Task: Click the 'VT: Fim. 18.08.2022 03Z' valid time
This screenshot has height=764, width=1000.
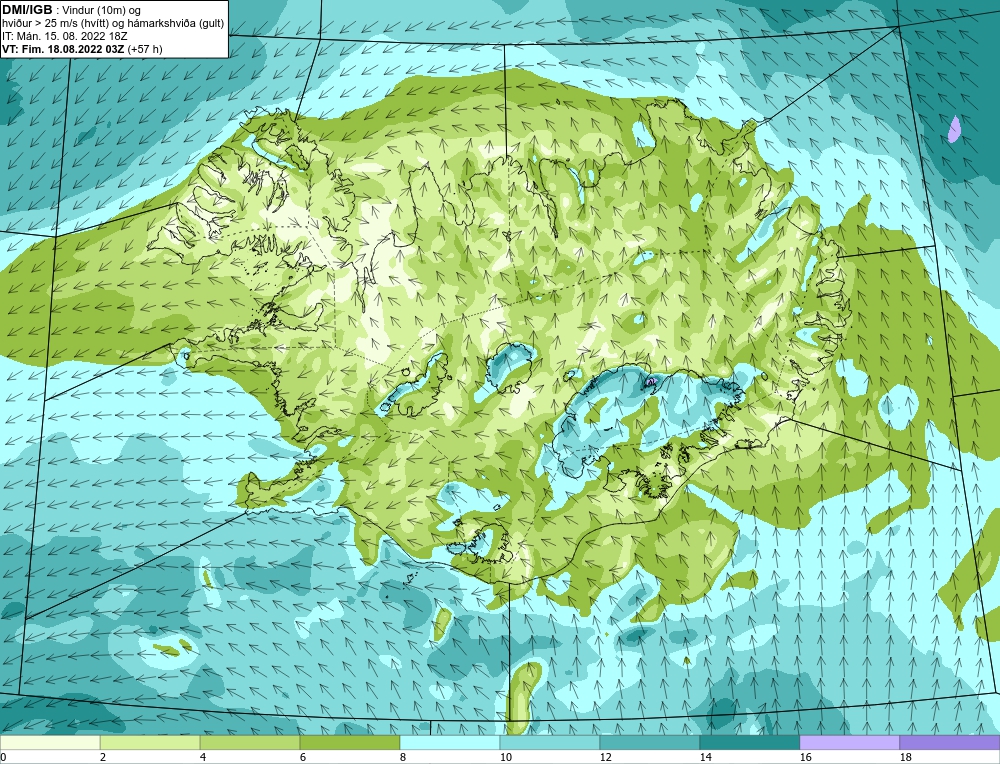Action: click(64, 49)
